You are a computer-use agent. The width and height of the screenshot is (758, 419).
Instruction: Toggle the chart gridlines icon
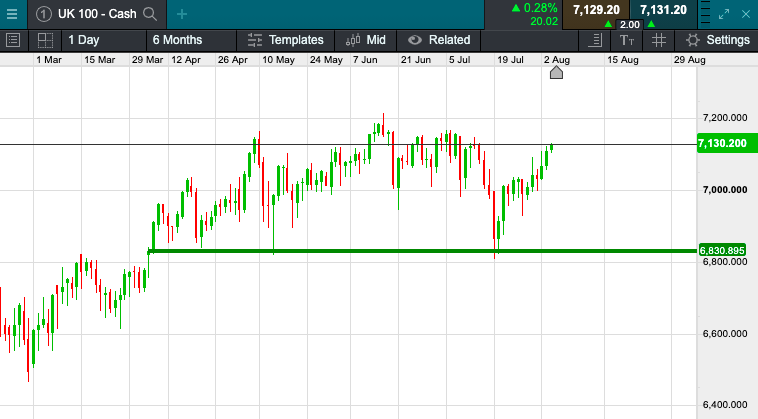[658, 40]
